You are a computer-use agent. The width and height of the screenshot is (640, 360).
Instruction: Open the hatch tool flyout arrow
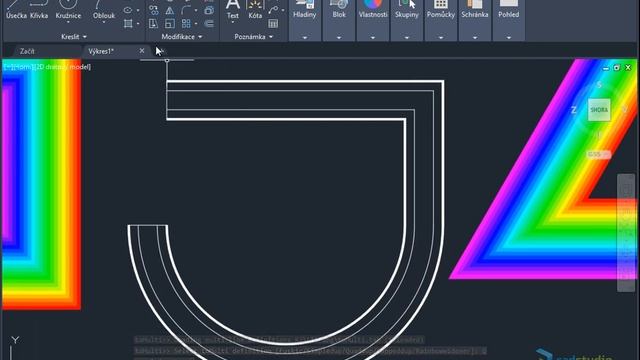[138, 24]
